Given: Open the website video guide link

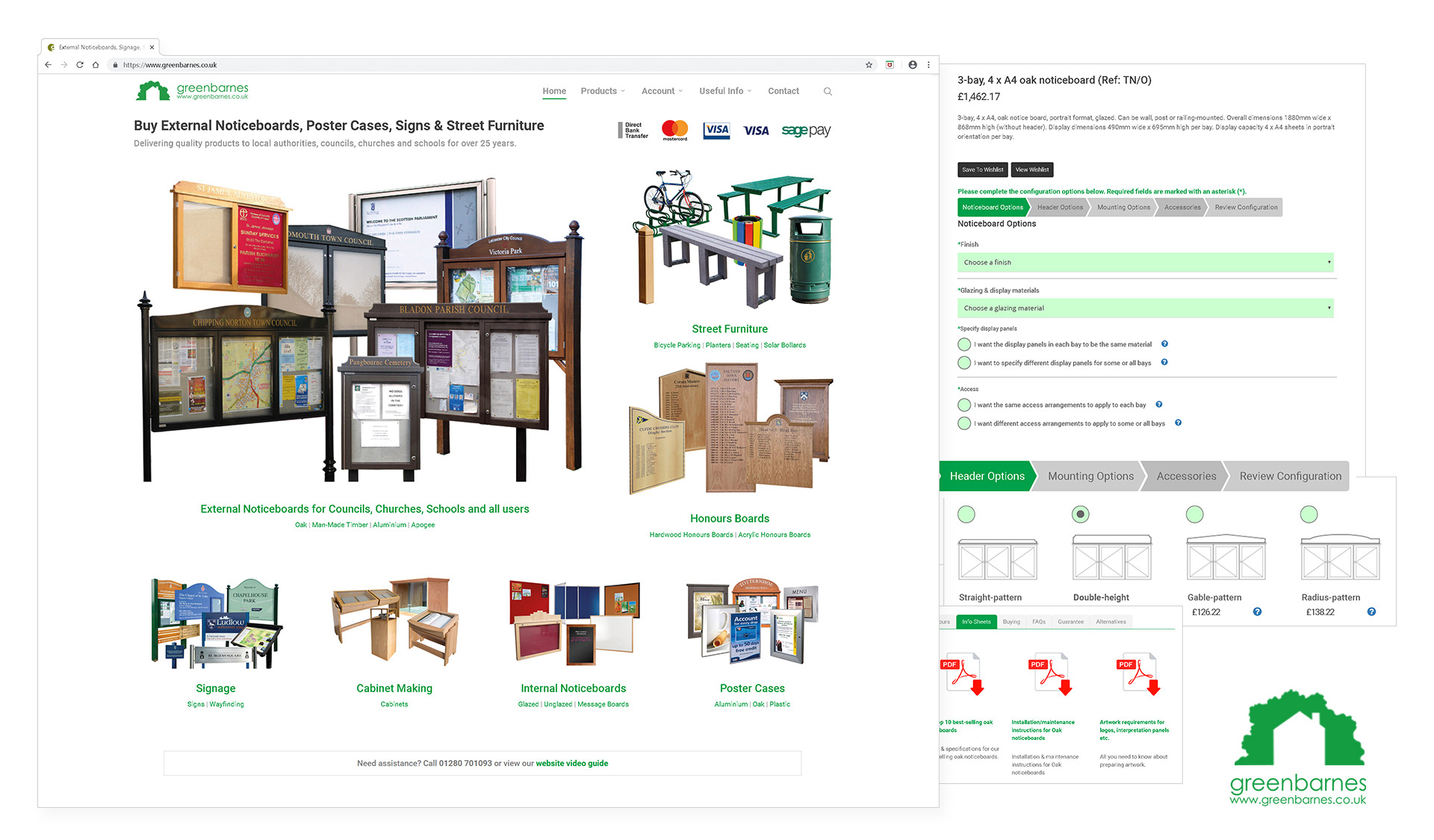Looking at the screenshot, I should [x=571, y=763].
